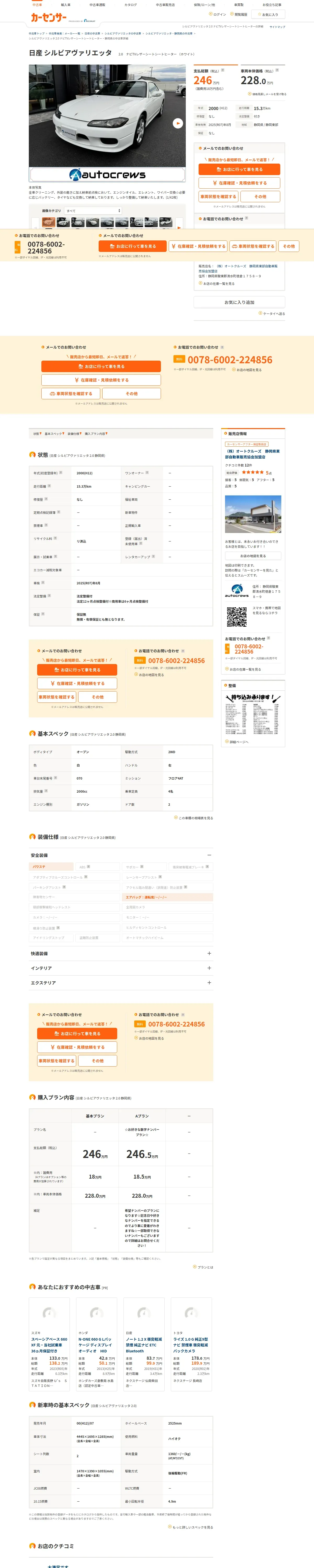314x1568 pixels.
Task: Click この車種の相場表を見る link
Action: point(194,818)
